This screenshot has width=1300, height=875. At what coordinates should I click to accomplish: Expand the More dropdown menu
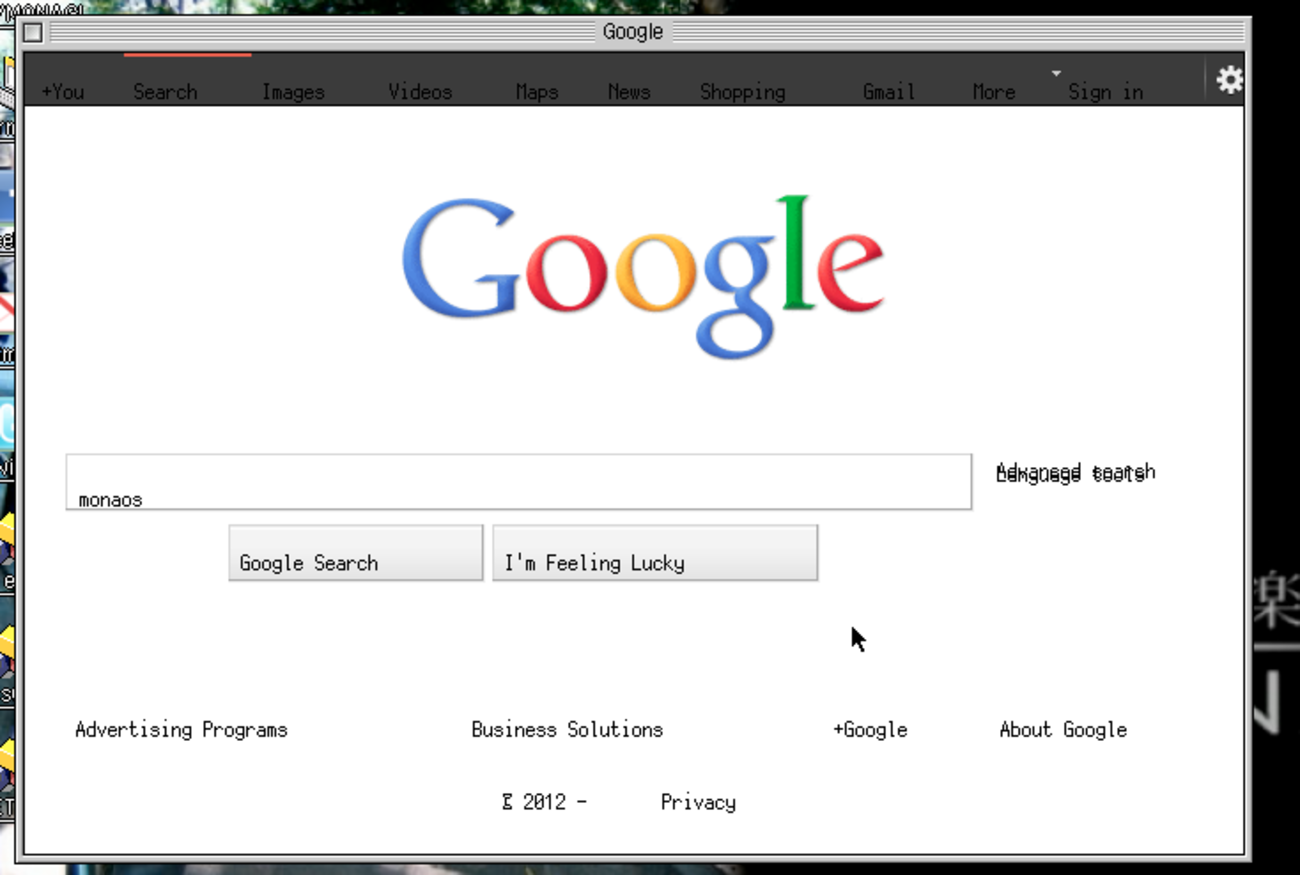point(994,92)
